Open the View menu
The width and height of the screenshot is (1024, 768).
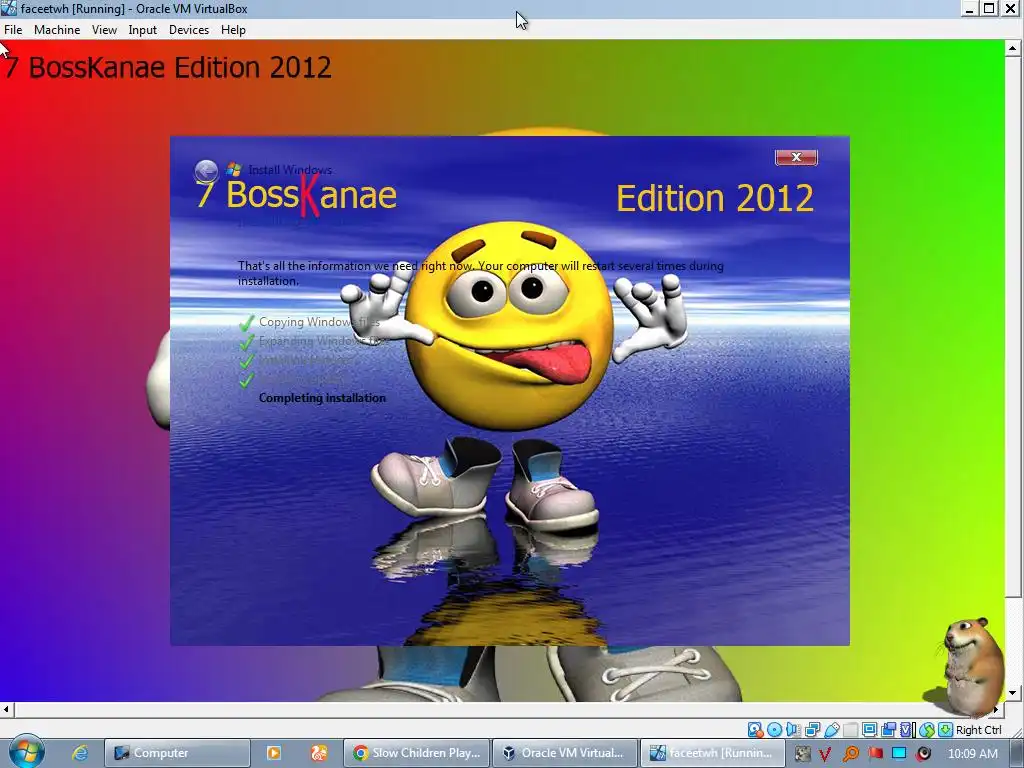pyautogui.click(x=104, y=30)
